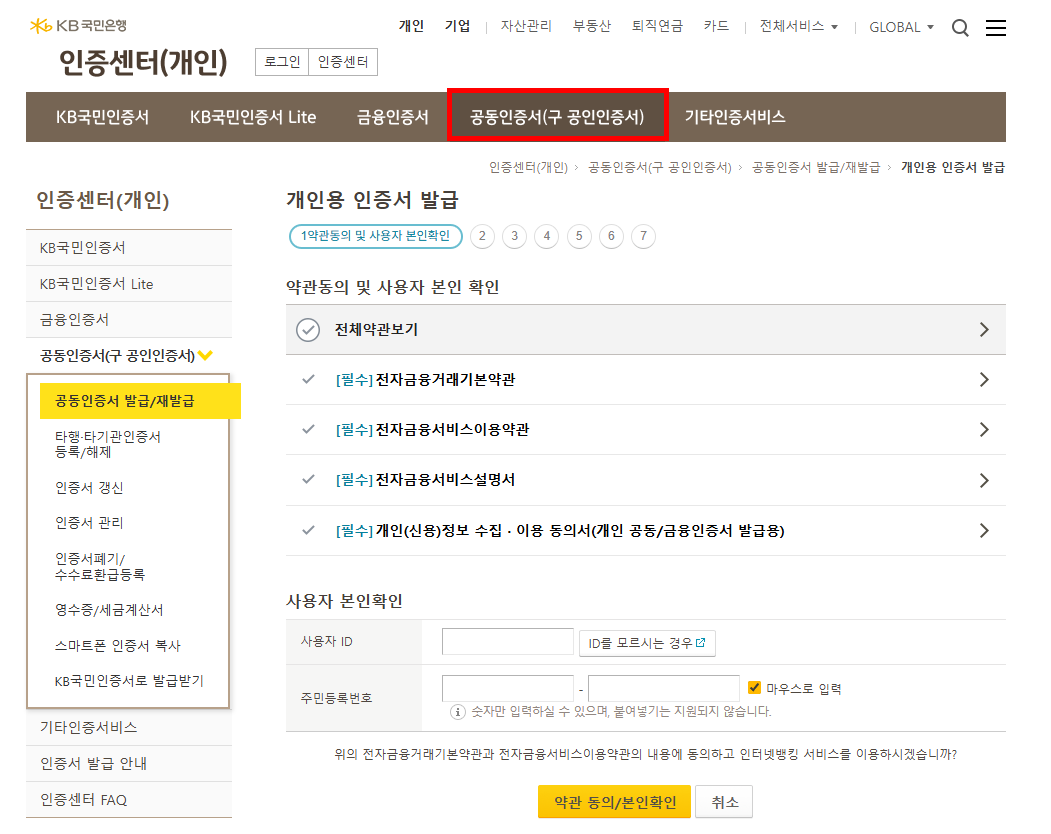Click the info icon below 주민등록번호
The height and width of the screenshot is (834, 1051).
pyautogui.click(x=457, y=711)
